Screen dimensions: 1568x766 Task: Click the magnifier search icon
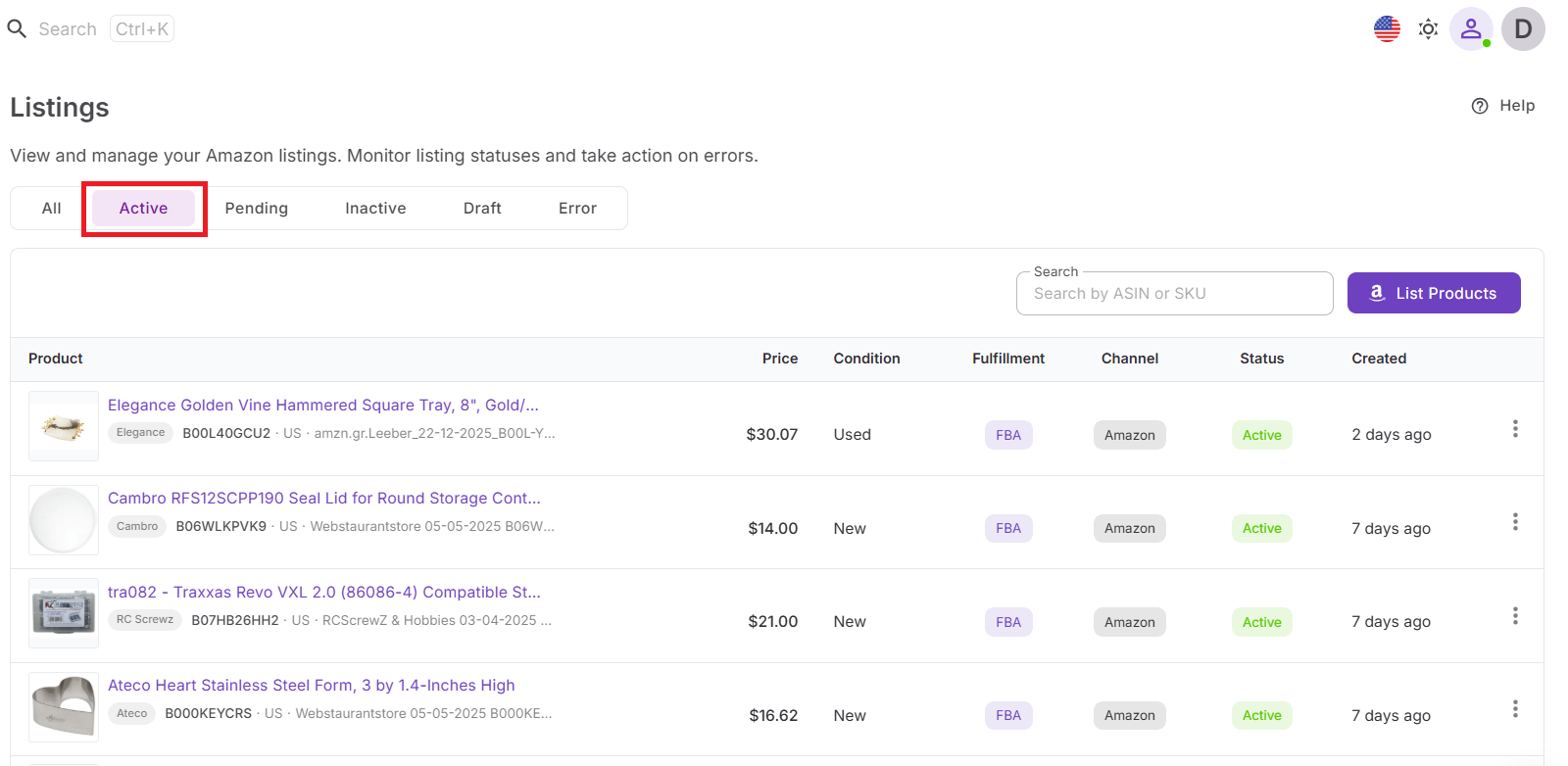click(x=17, y=29)
